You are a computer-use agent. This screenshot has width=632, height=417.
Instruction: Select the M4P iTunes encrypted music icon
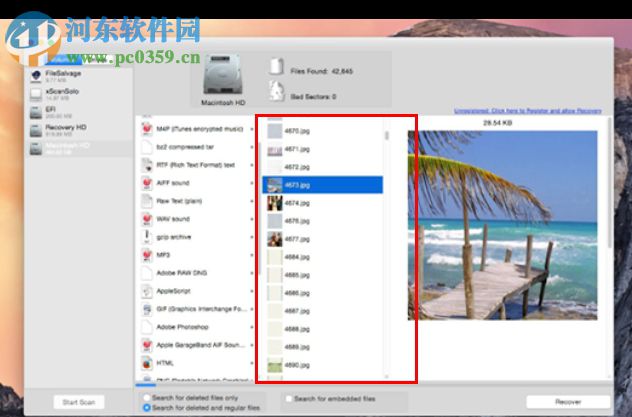click(147, 129)
